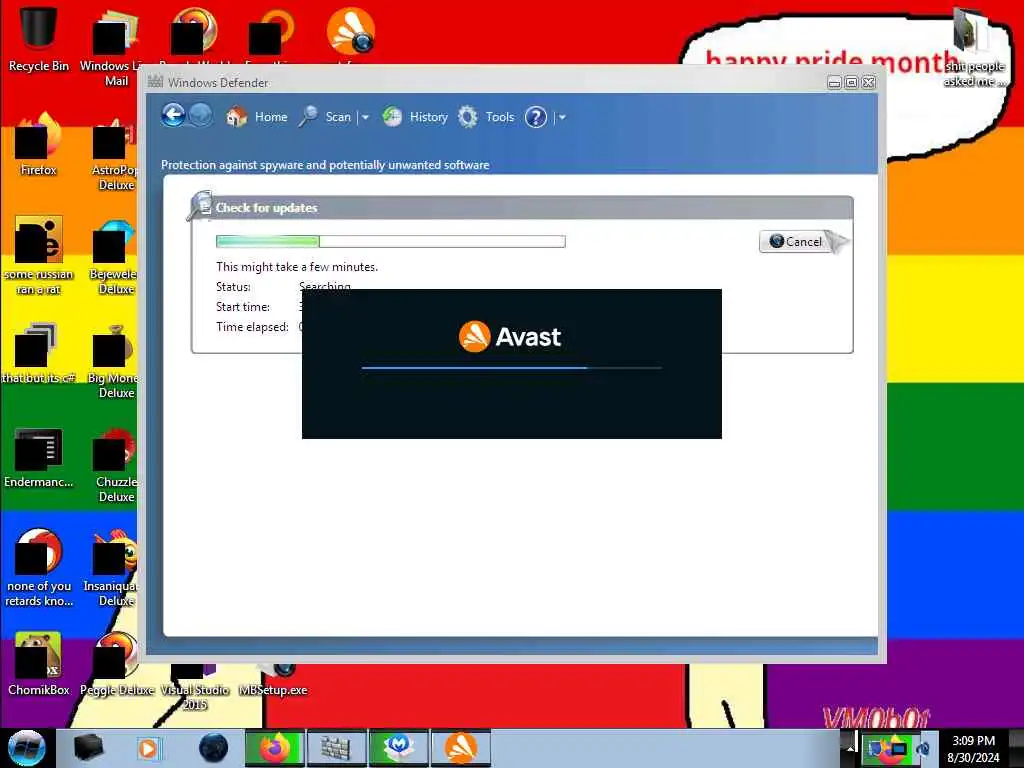Open the History page
1024x768 pixels.
(415, 117)
